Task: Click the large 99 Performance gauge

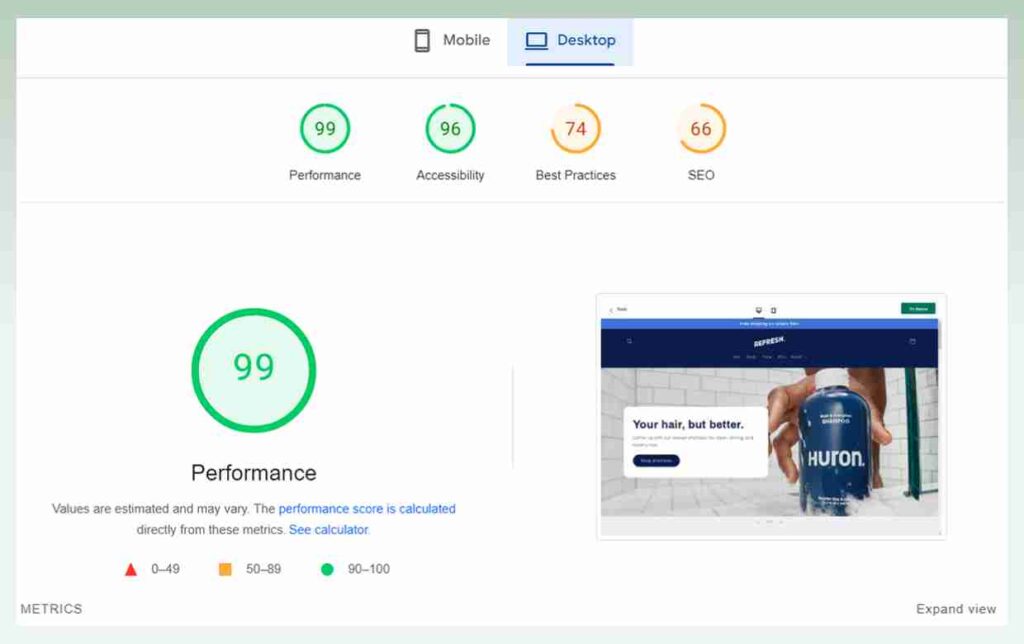Action: pyautogui.click(x=253, y=369)
